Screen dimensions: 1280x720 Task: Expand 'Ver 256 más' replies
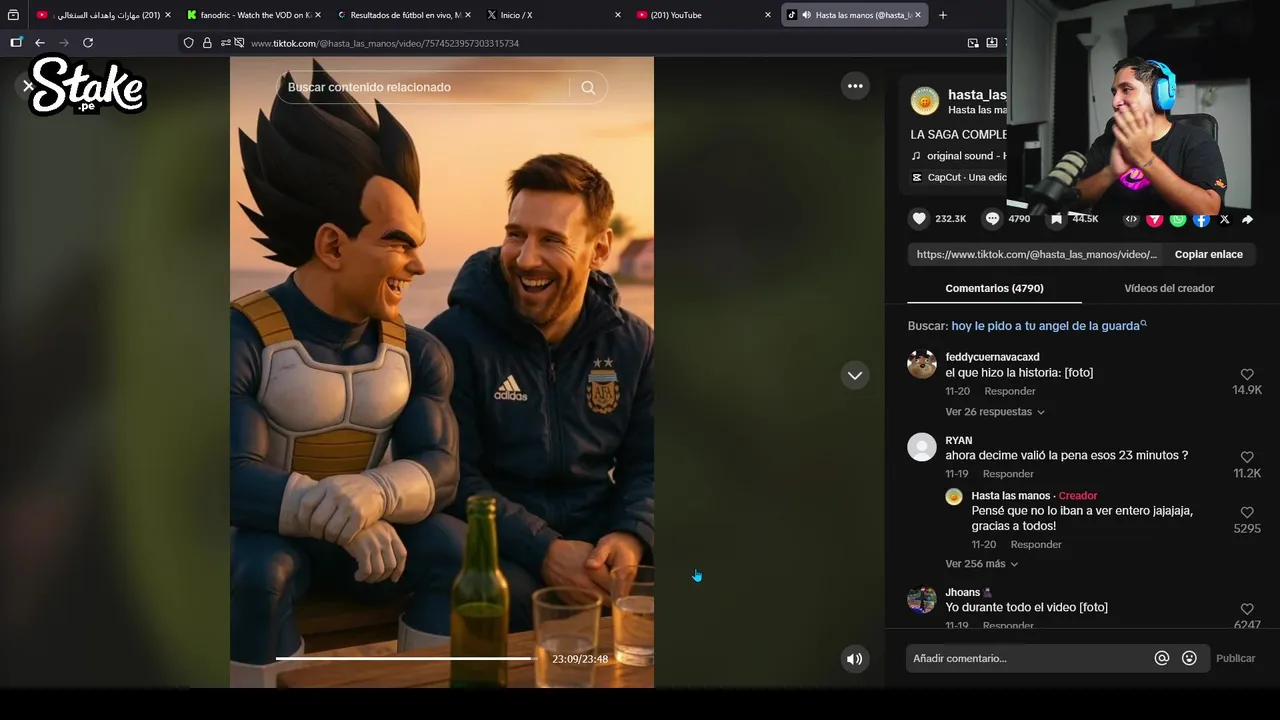(982, 564)
